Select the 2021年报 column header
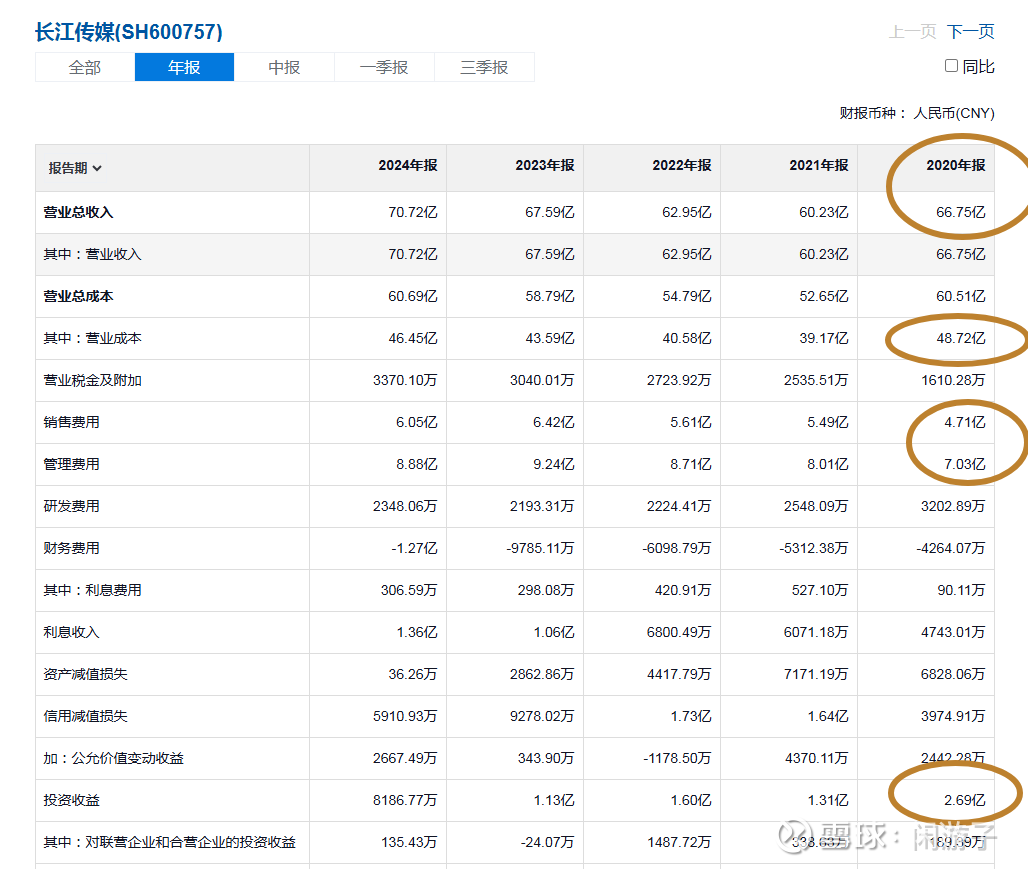This screenshot has height=869, width=1028. 819,165
